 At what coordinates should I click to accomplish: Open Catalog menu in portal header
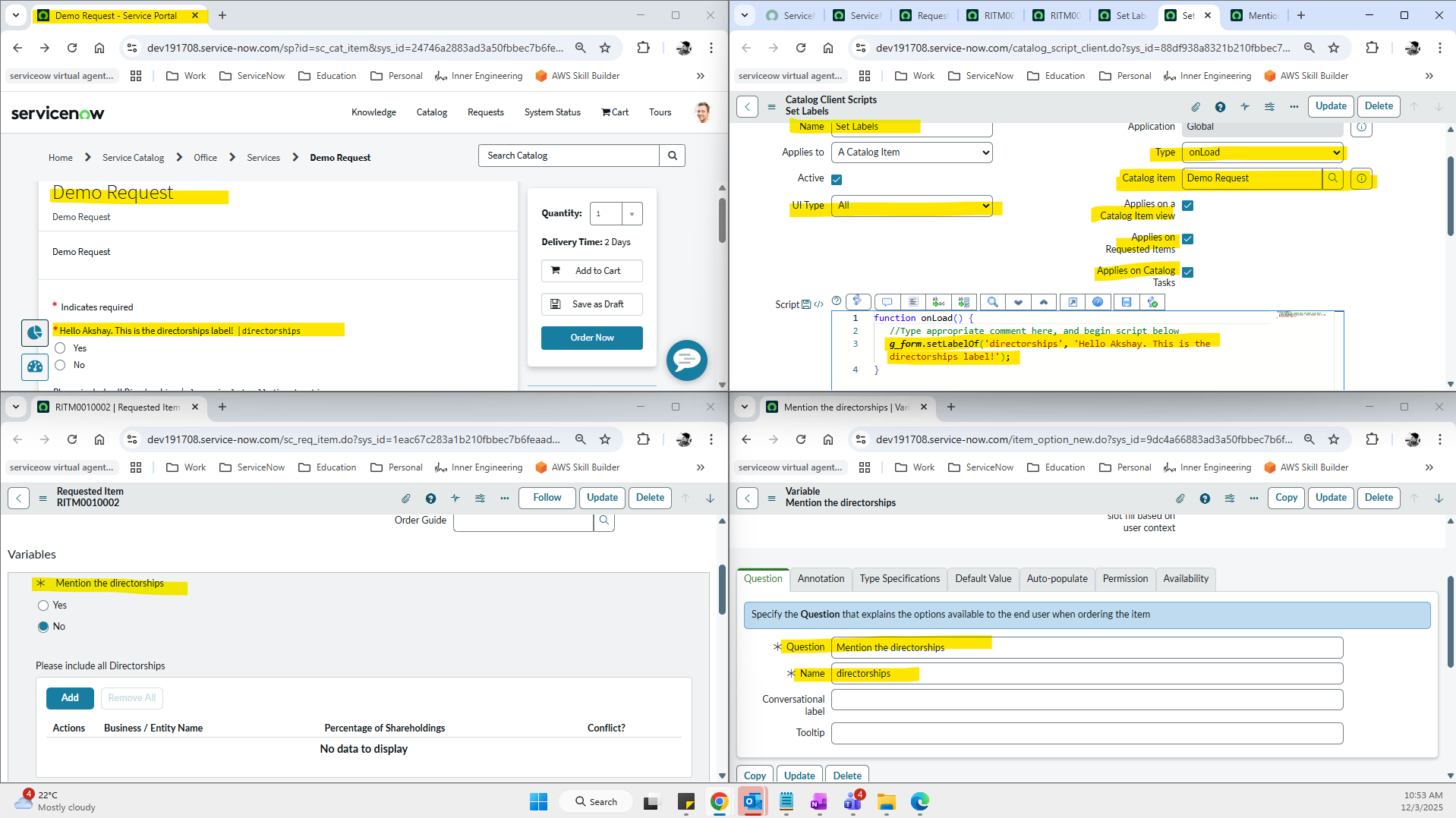pos(432,112)
